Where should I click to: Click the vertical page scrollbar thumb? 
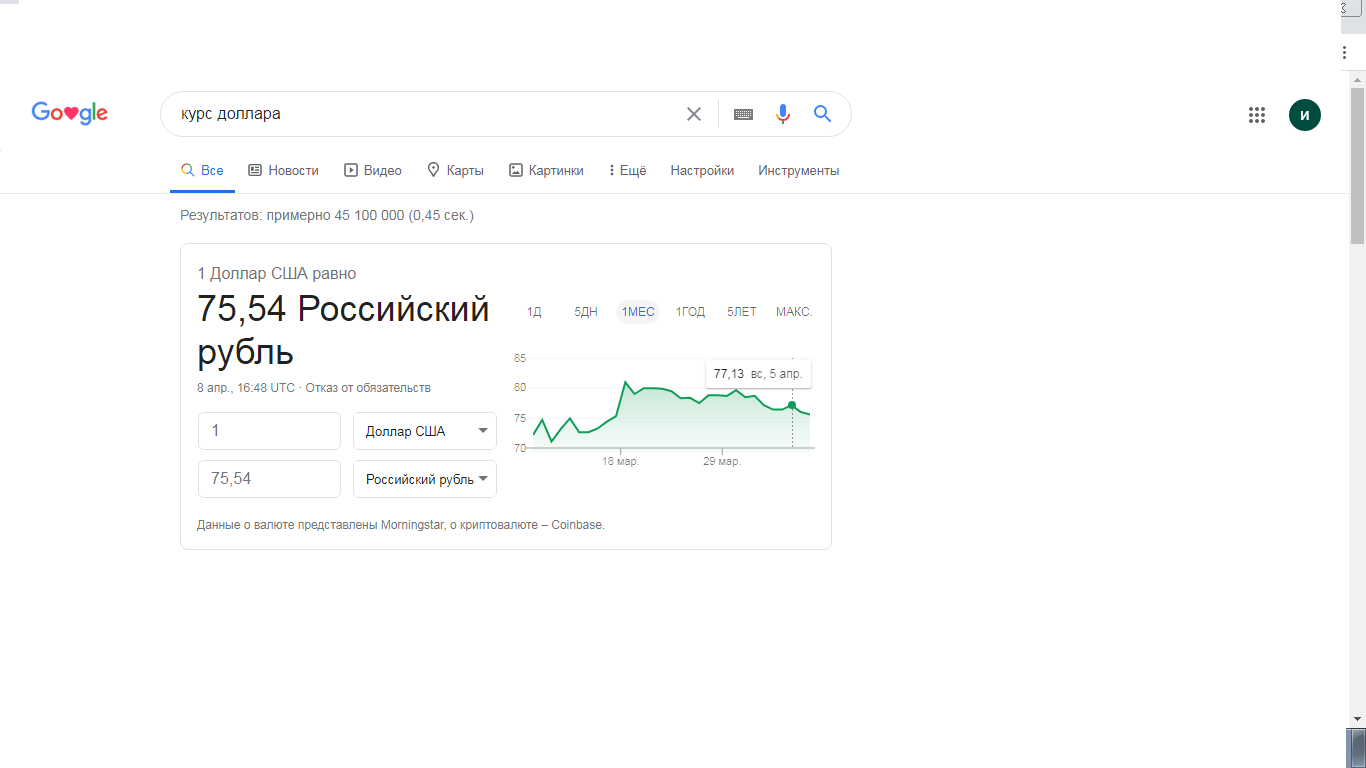1357,165
